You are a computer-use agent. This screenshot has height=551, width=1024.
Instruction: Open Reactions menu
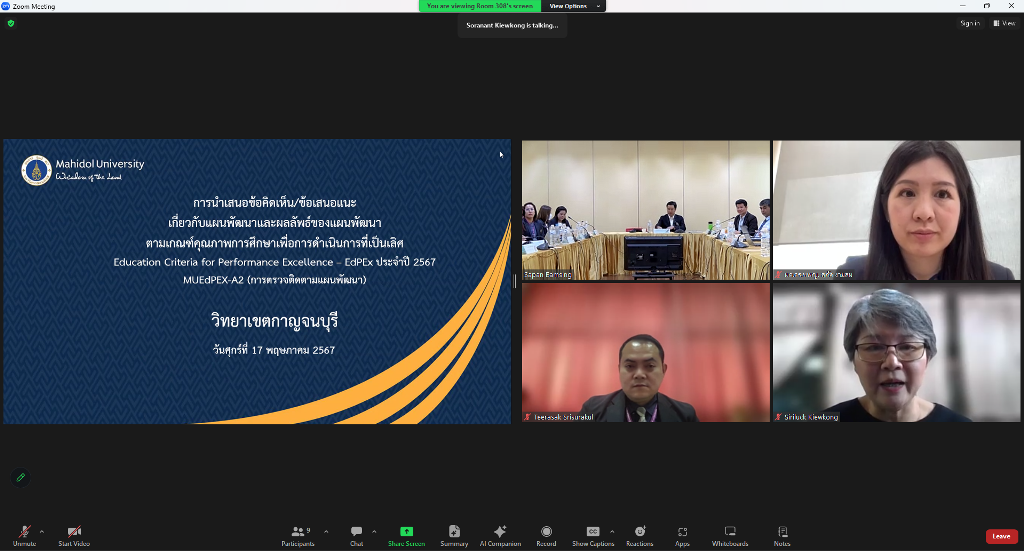639,535
